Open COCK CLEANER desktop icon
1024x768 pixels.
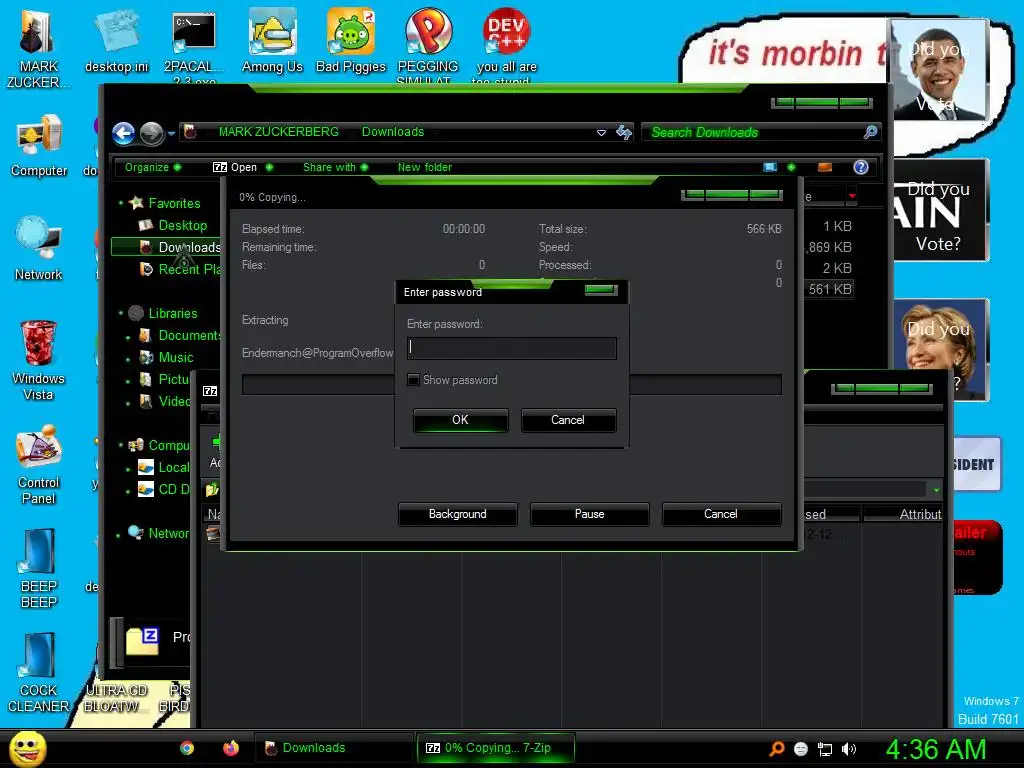[39, 673]
